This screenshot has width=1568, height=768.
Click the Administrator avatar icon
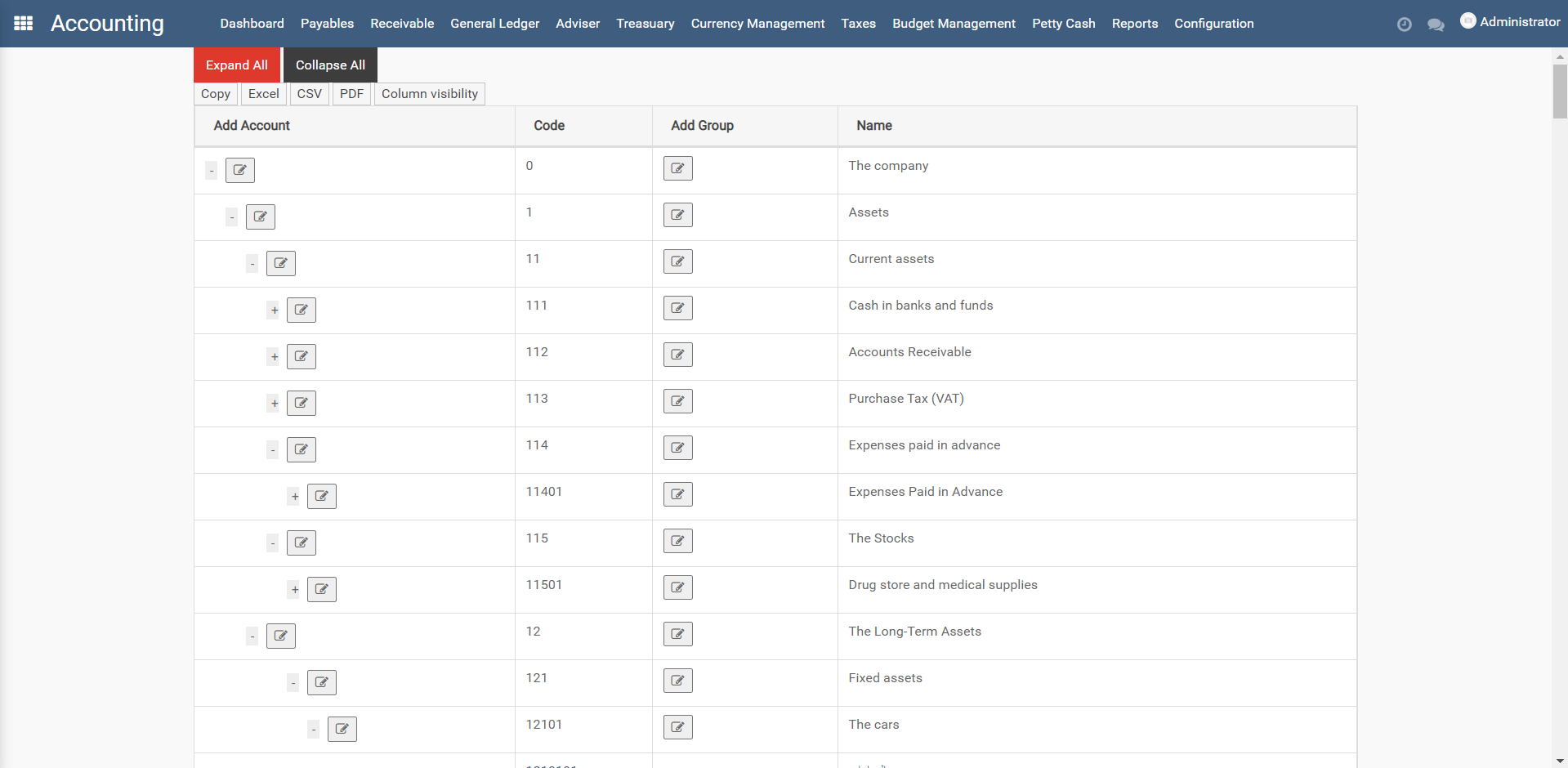tap(1468, 21)
